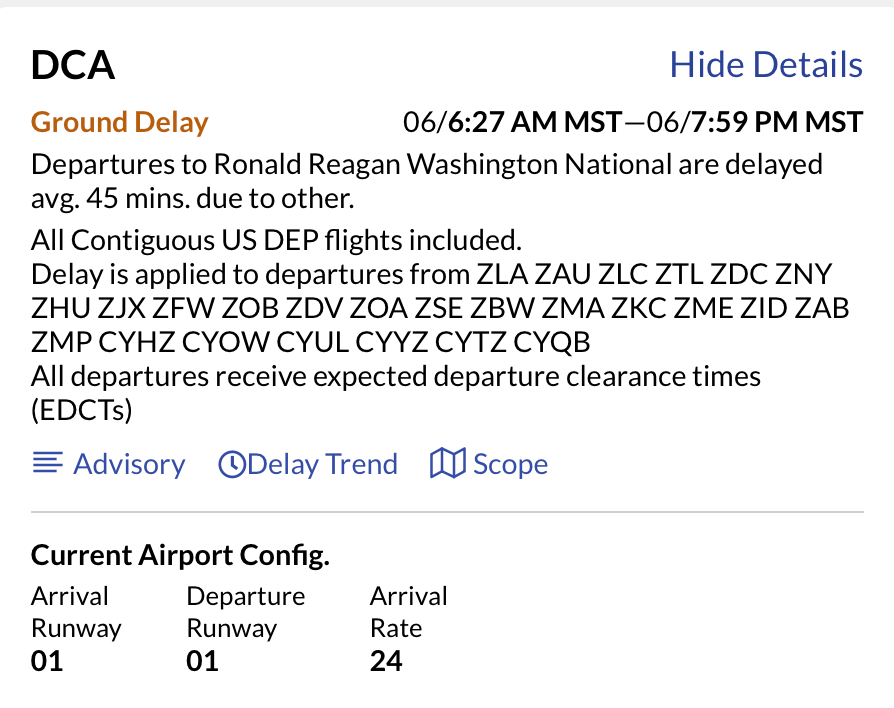Select the Arrival Rate value 24
The height and width of the screenshot is (708, 894).
click(386, 661)
